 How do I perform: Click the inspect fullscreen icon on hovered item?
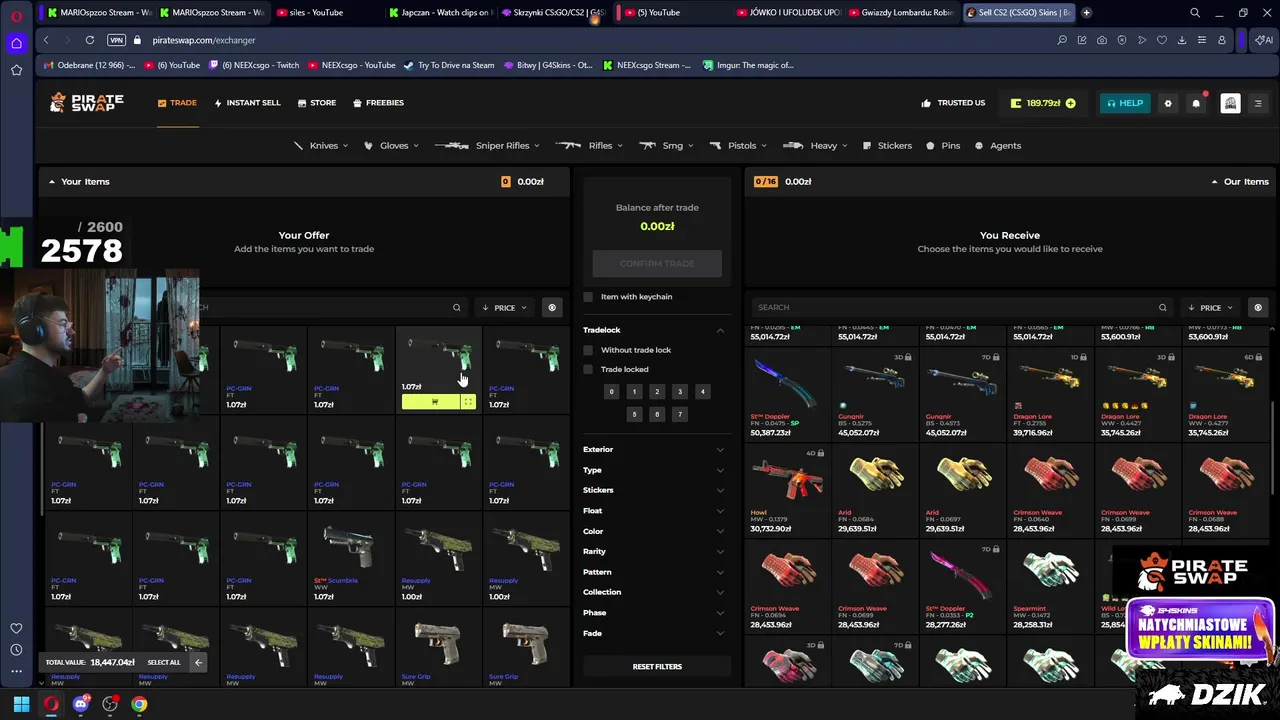[x=468, y=401]
